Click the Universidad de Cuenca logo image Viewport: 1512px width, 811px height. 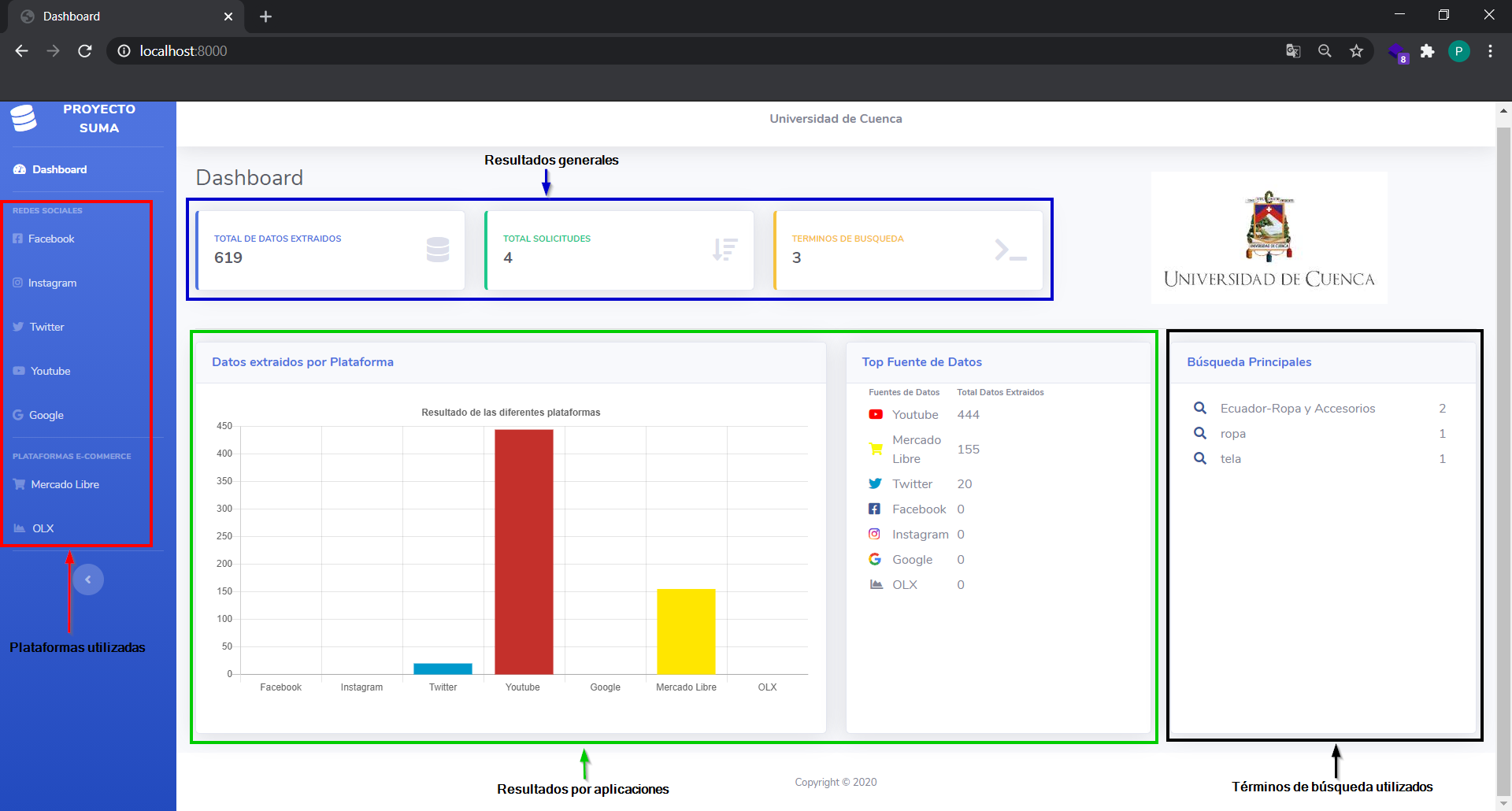(x=1269, y=238)
